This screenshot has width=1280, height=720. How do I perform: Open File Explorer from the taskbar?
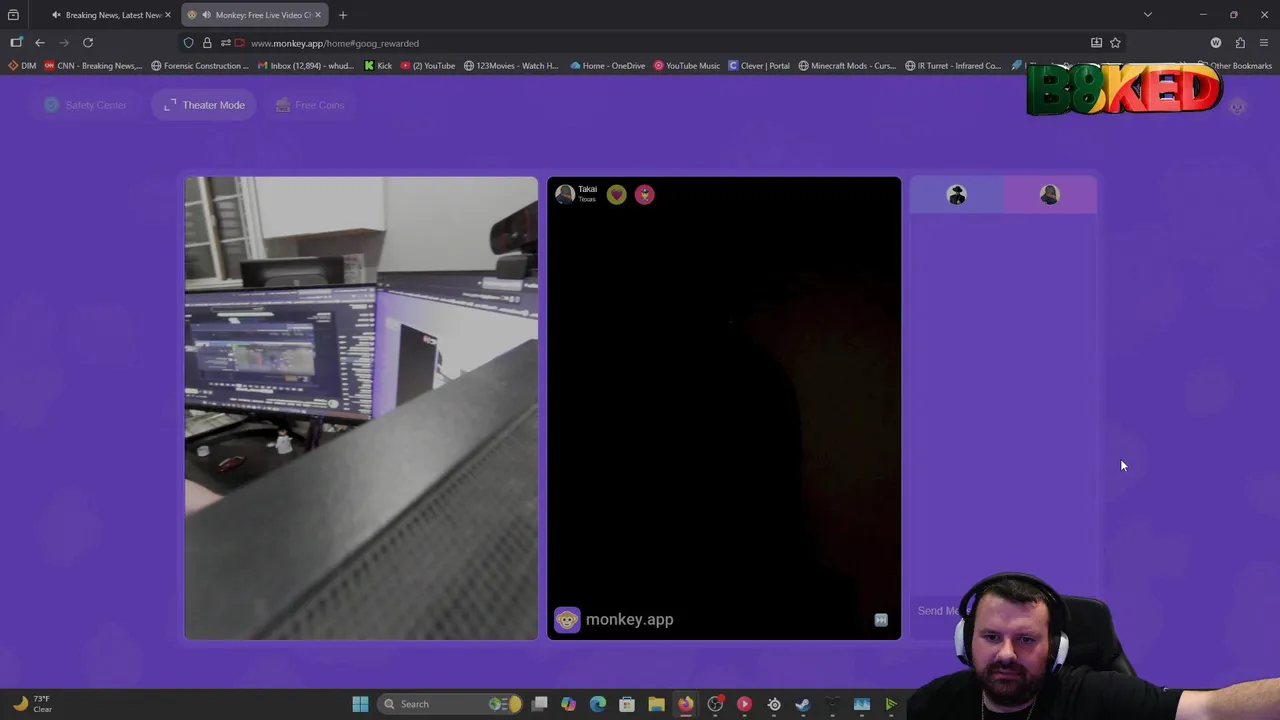tap(656, 704)
